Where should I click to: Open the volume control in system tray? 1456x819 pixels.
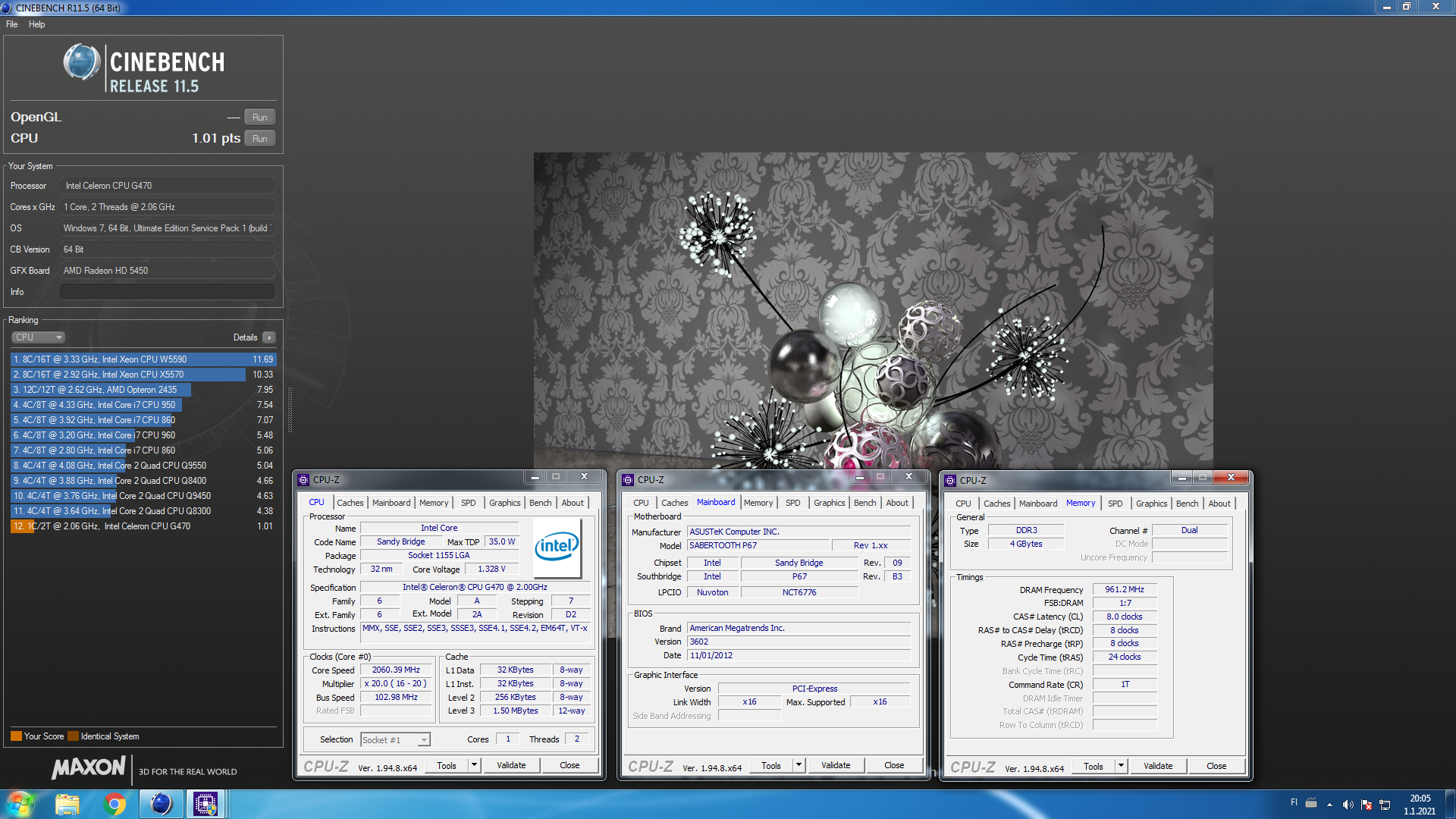[x=1348, y=805]
